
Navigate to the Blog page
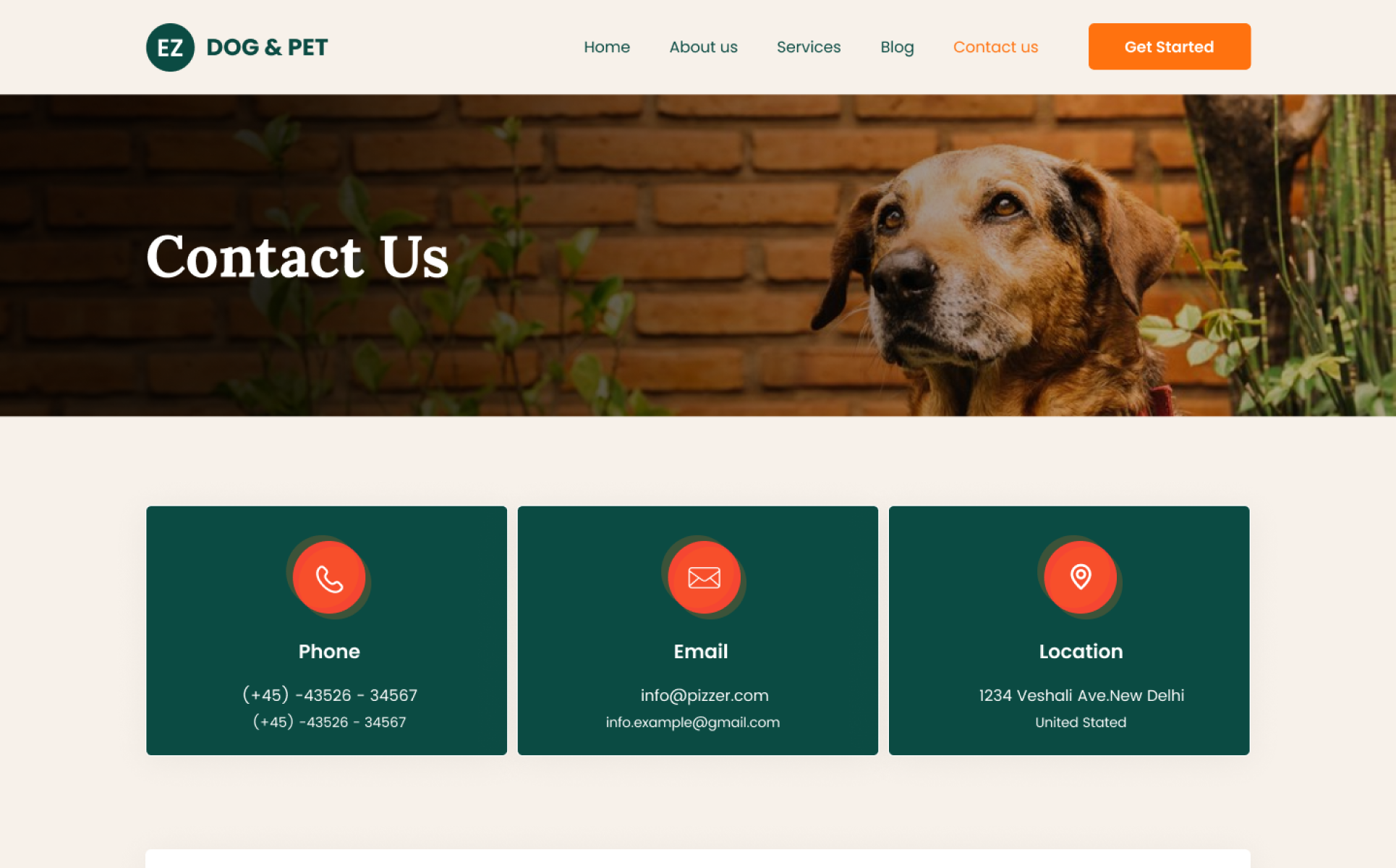897,47
